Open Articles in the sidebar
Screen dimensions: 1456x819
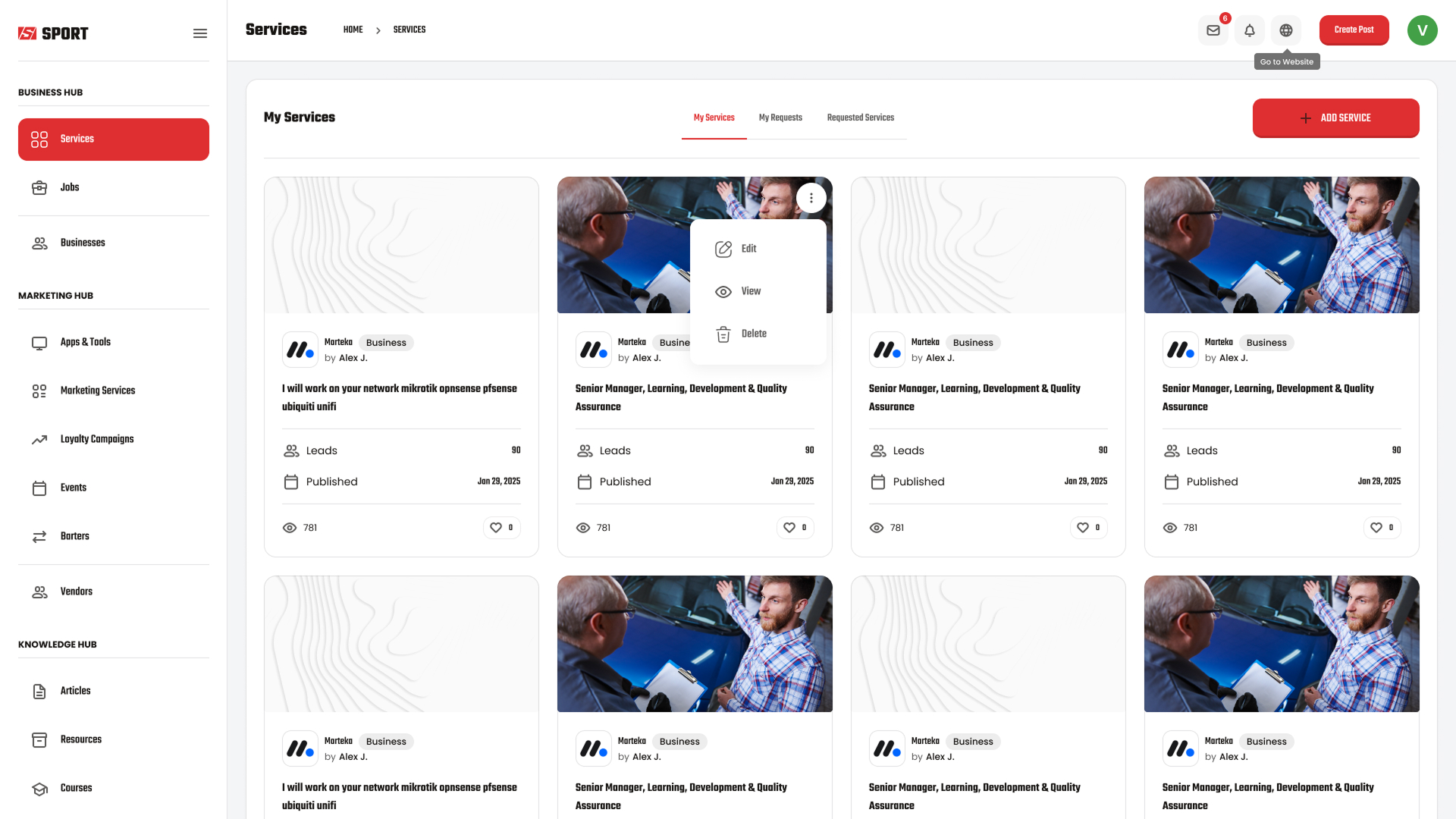click(114, 691)
